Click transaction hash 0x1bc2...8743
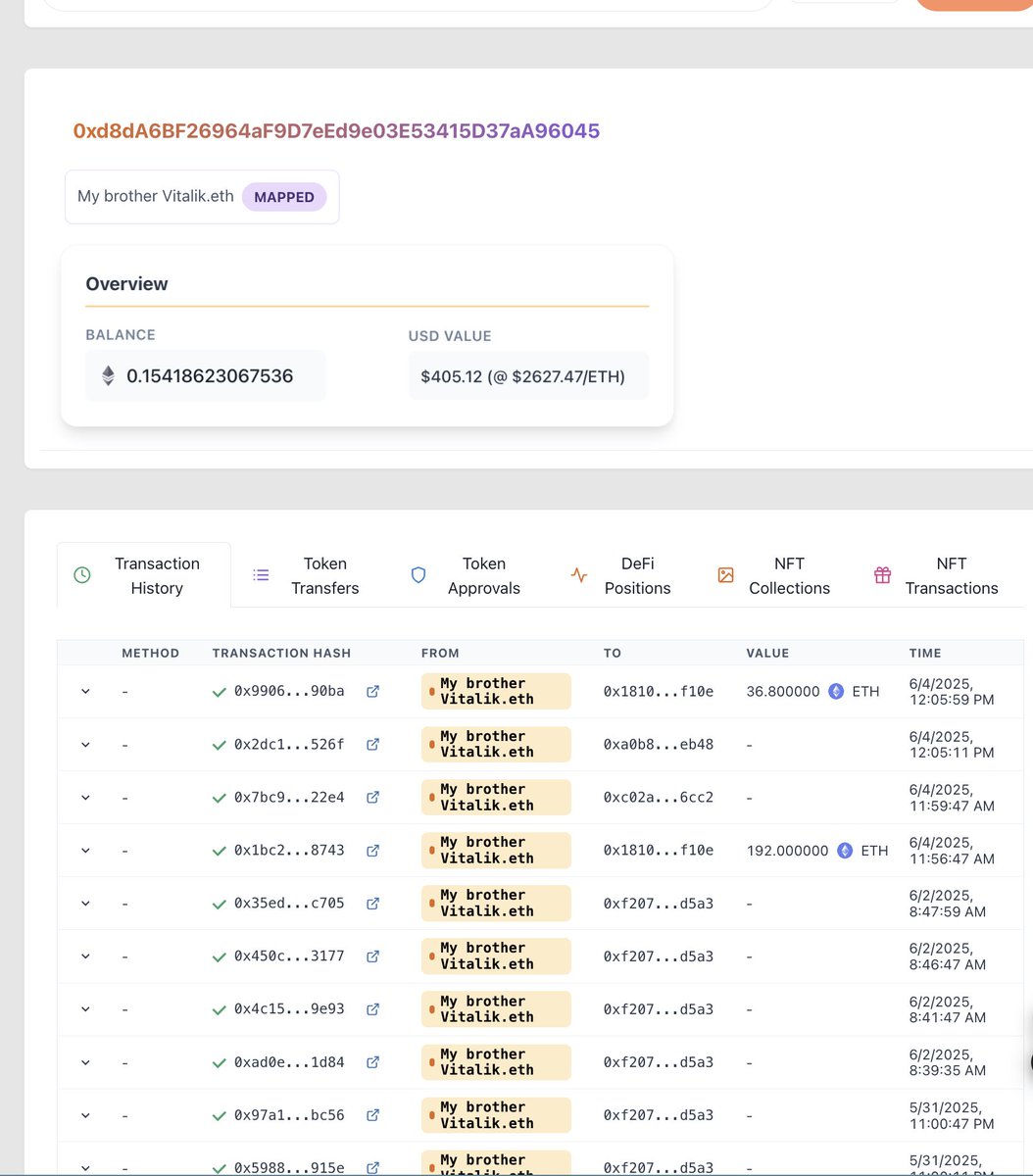The image size is (1033, 1176). (289, 851)
